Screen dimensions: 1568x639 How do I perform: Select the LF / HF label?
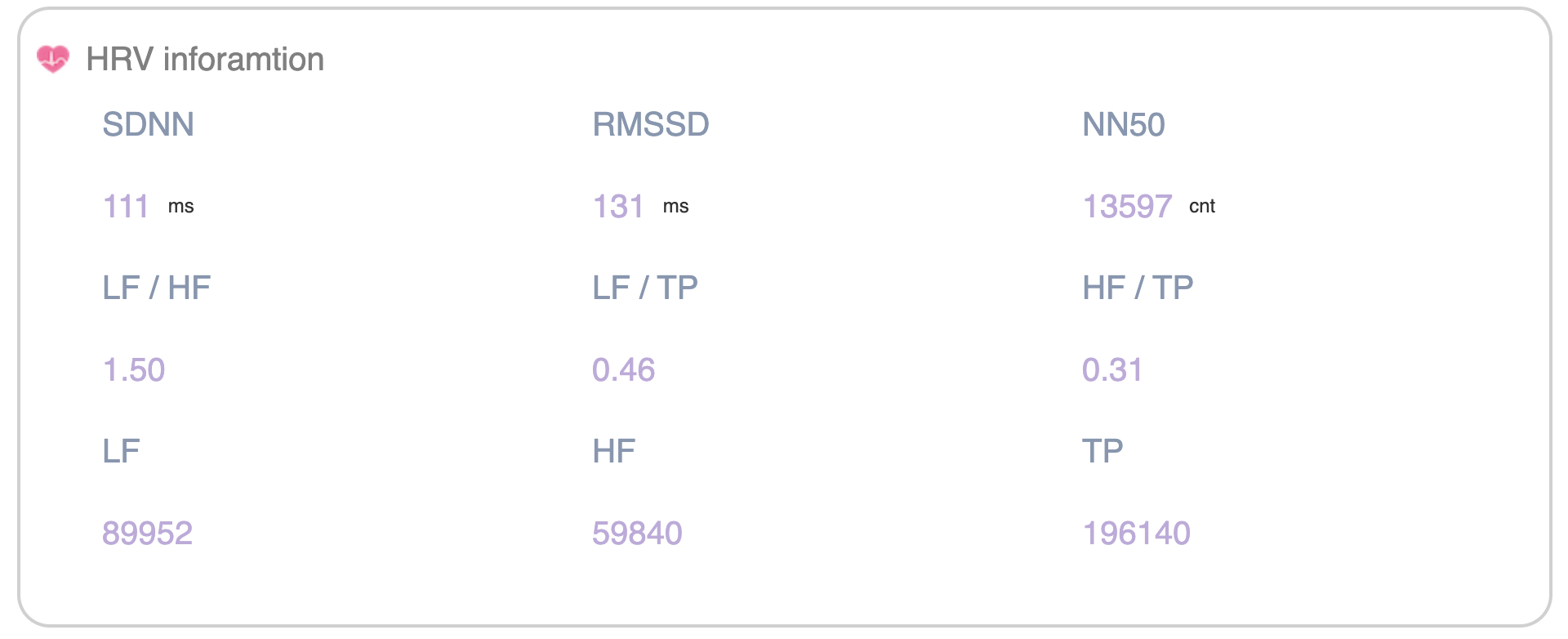[156, 288]
